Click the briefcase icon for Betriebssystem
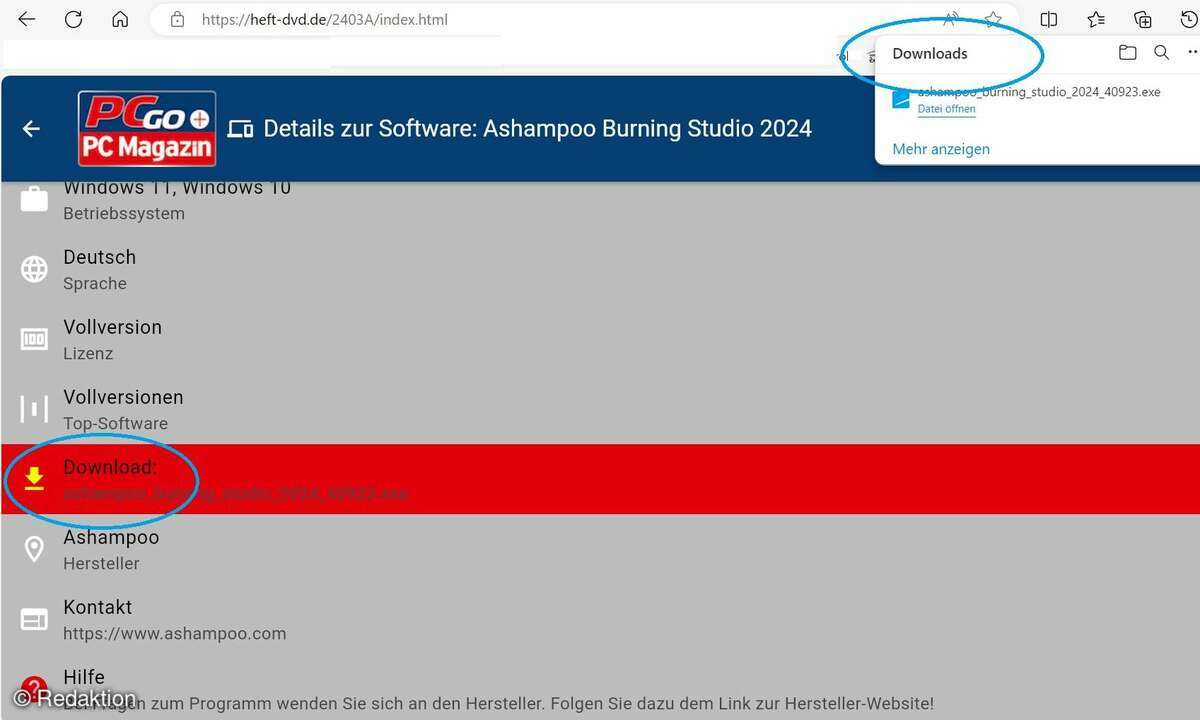 tap(34, 199)
